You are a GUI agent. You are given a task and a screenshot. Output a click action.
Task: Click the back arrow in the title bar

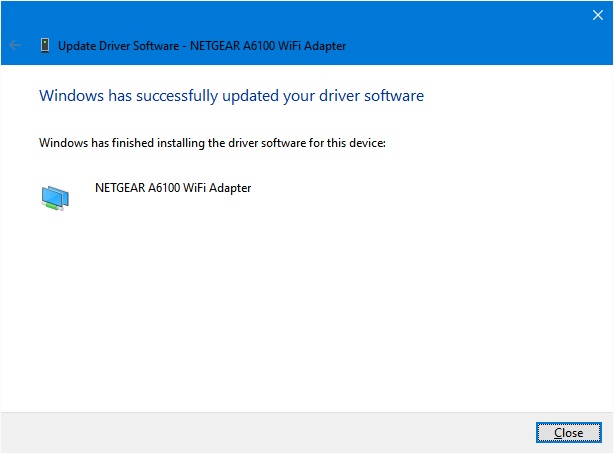[15, 45]
